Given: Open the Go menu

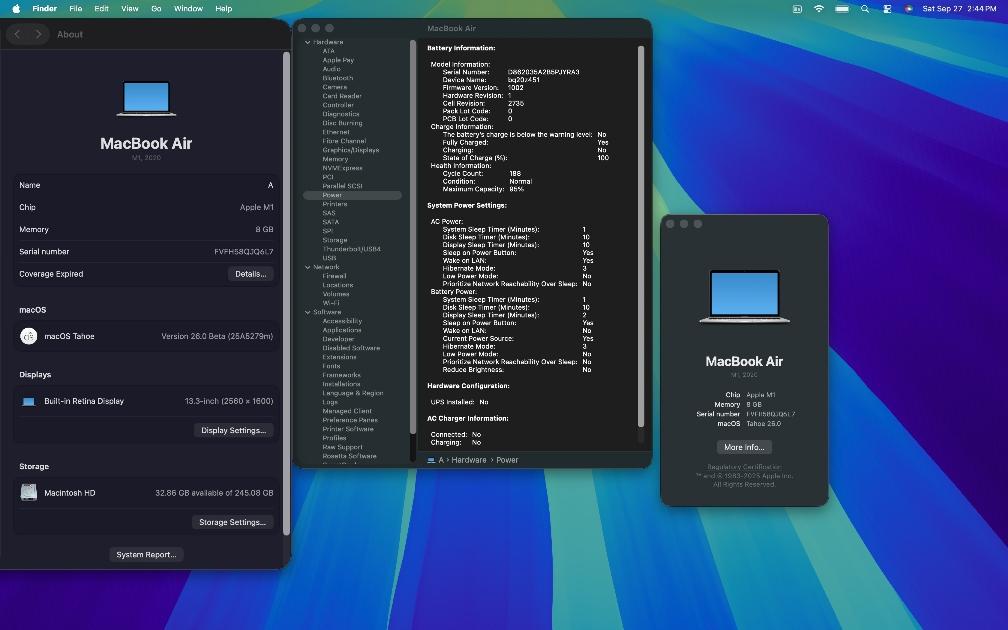Looking at the screenshot, I should click(156, 8).
